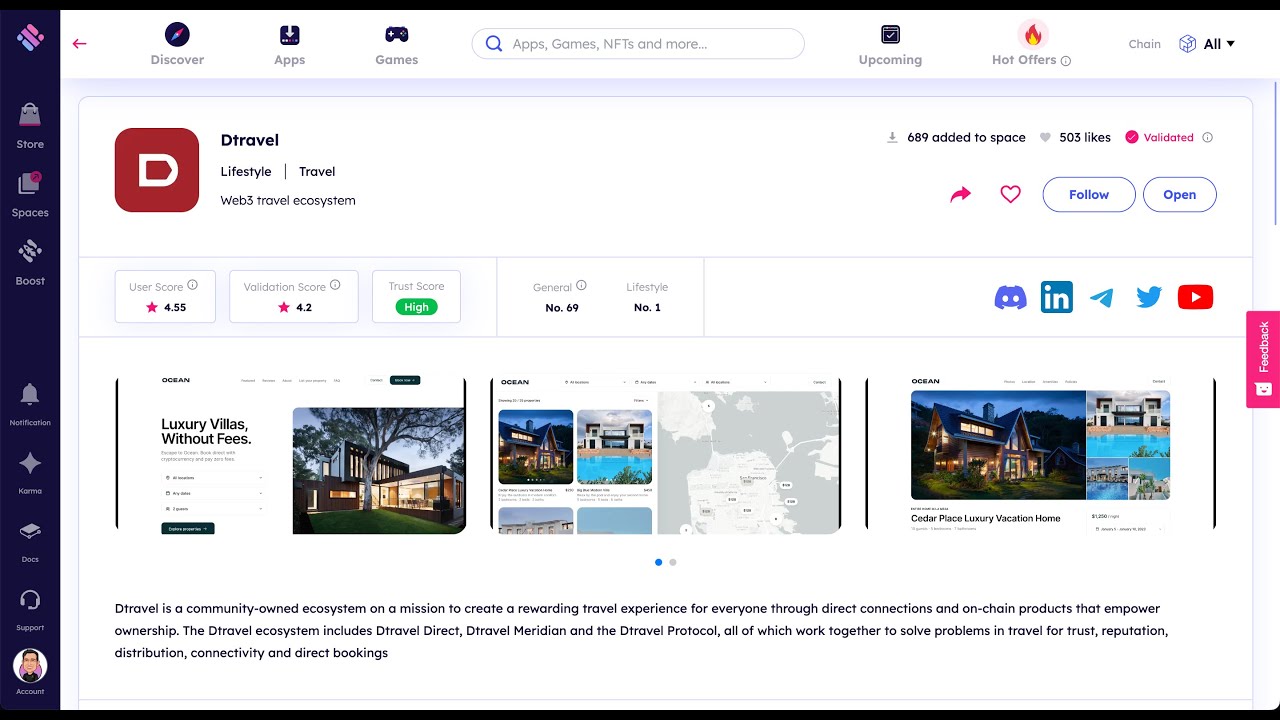Image resolution: width=1280 pixels, height=720 pixels.
Task: Click the Dtravel red app logo
Action: (157, 170)
